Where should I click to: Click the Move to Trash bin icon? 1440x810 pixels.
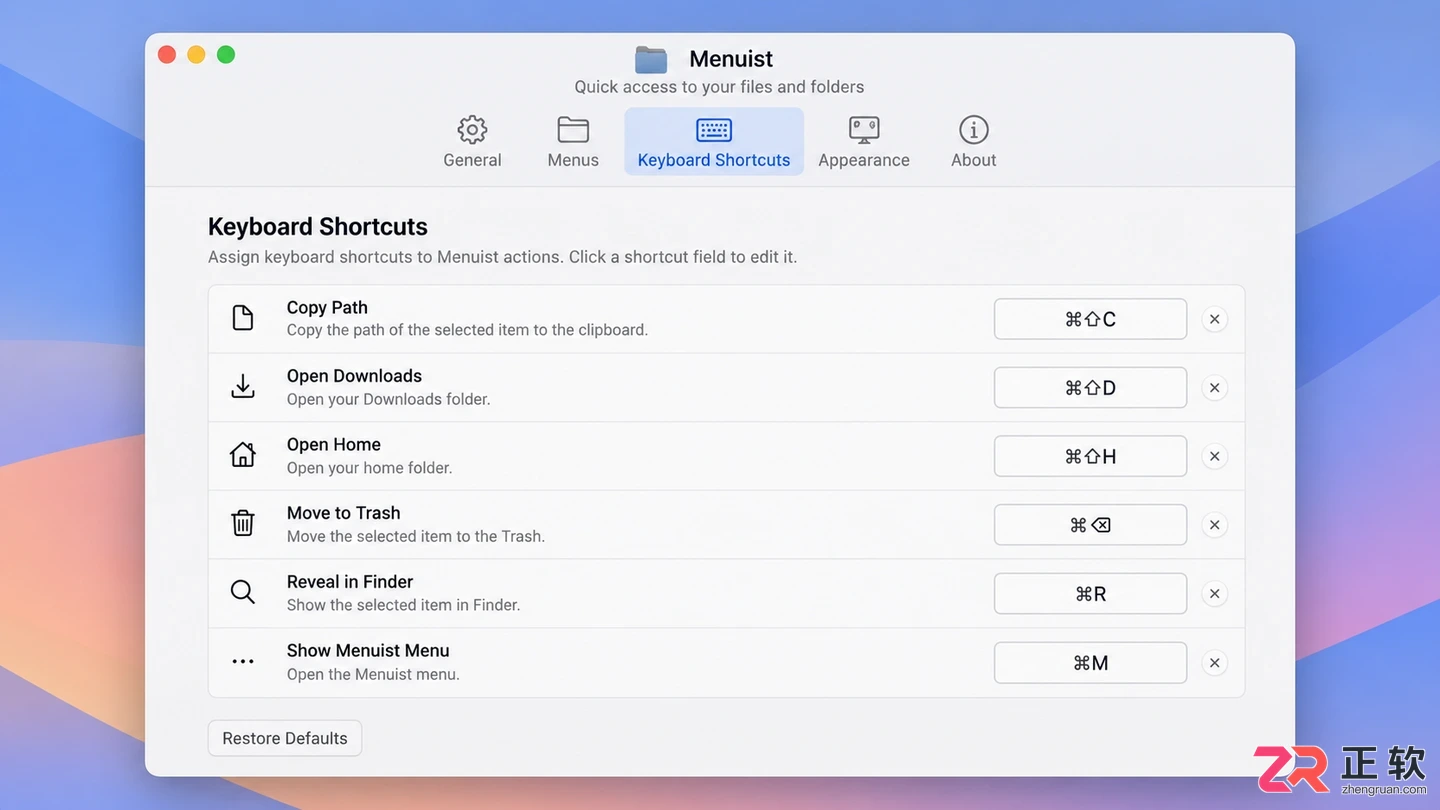243,523
